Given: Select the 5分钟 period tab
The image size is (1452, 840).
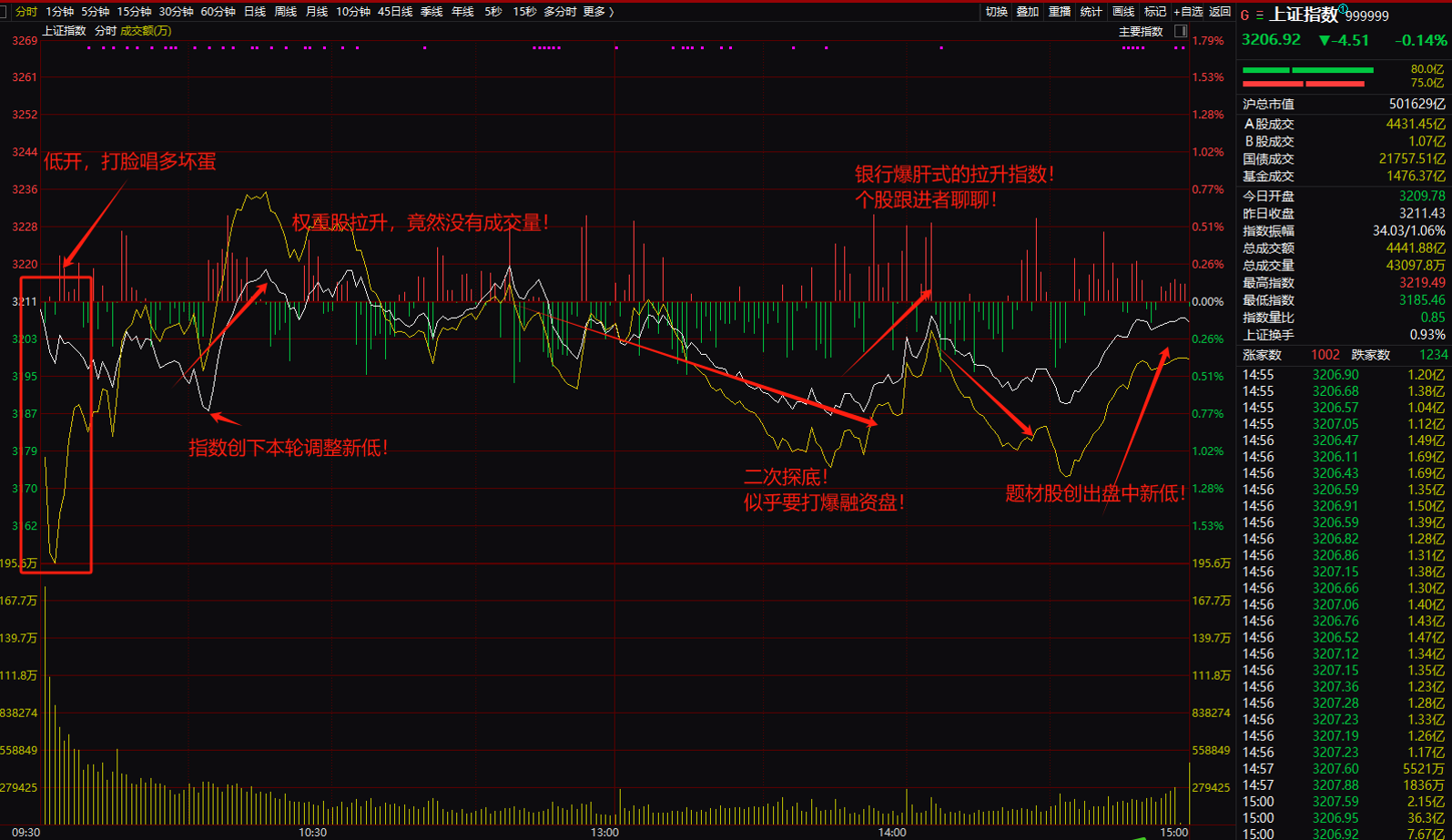Looking at the screenshot, I should [x=96, y=12].
